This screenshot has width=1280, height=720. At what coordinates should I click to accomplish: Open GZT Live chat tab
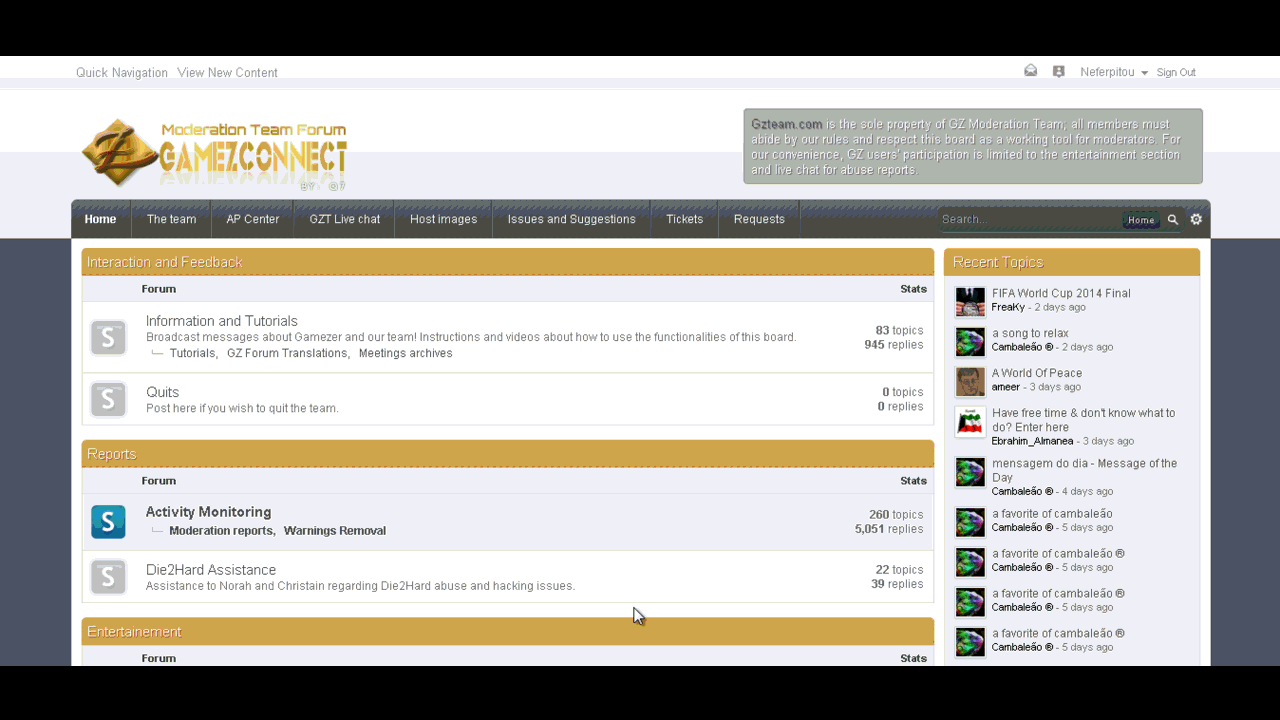345,219
